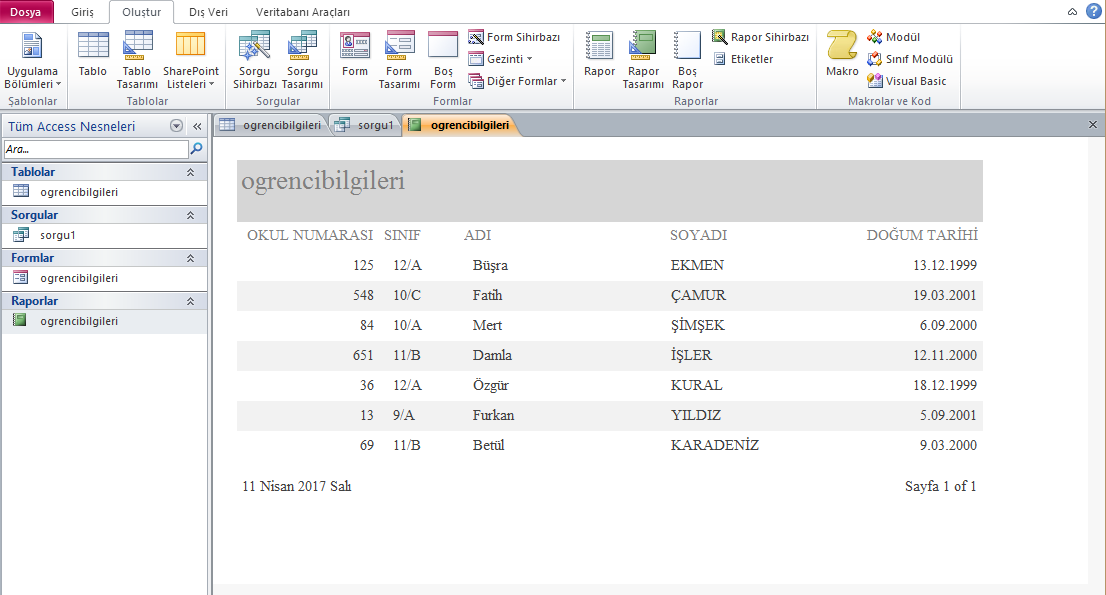Click the search magnifier icon

click(x=197, y=149)
